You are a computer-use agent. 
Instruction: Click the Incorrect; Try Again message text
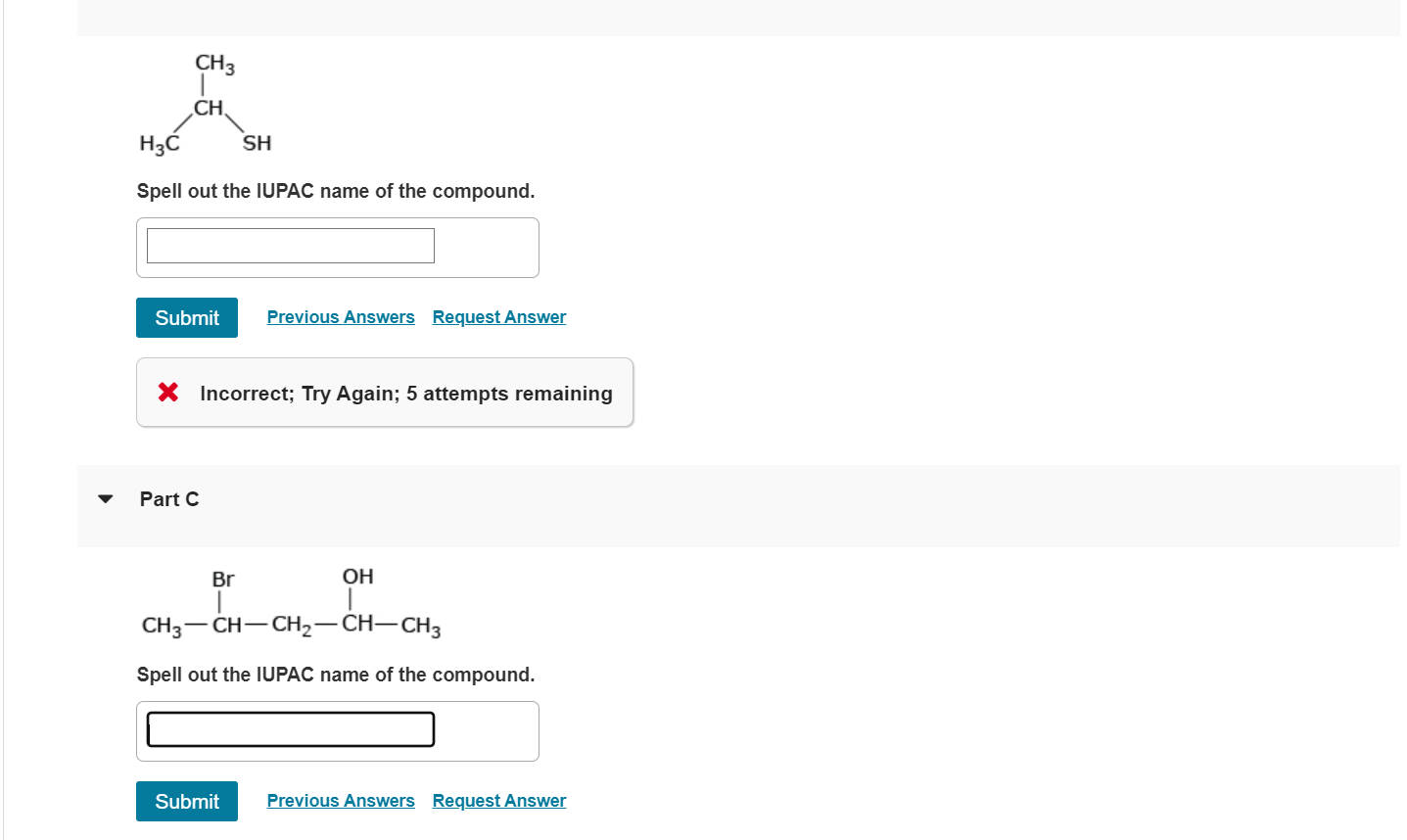(405, 393)
